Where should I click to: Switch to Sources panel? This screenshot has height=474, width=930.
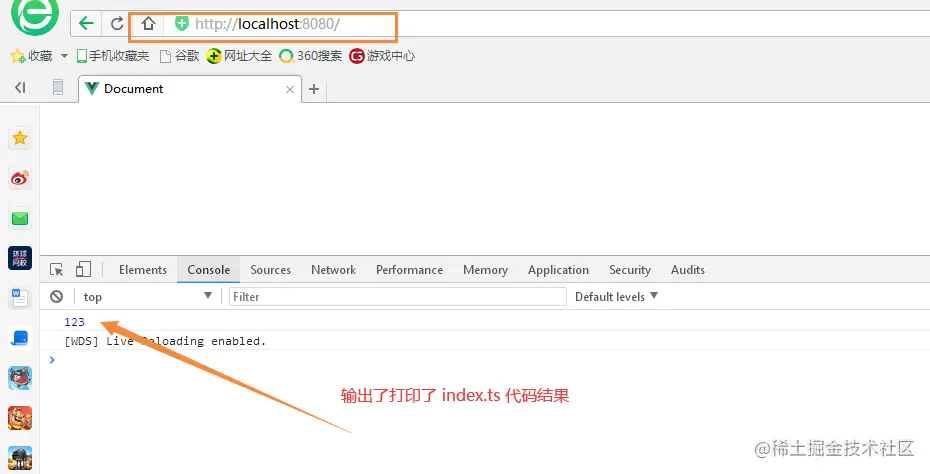270,269
